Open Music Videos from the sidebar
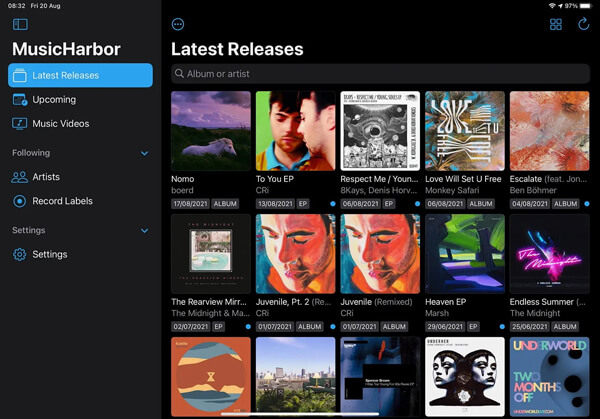600x419 pixels. (61, 124)
